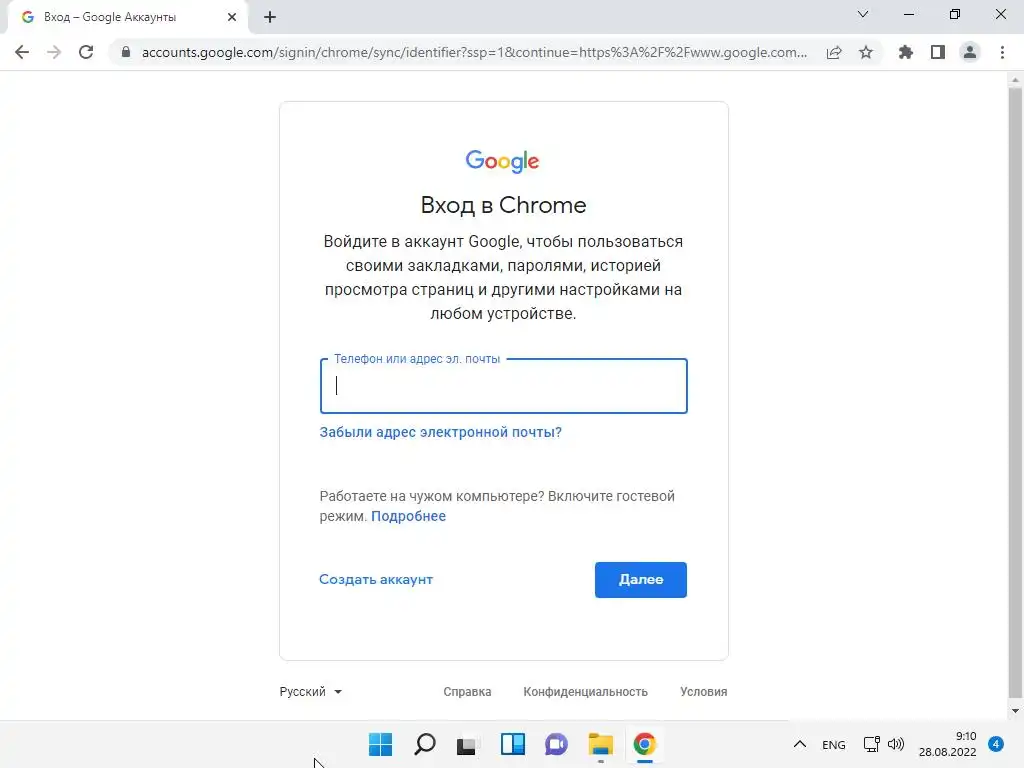Toggle the Chrome side panel icon
This screenshot has height=768, width=1024.
click(x=938, y=52)
